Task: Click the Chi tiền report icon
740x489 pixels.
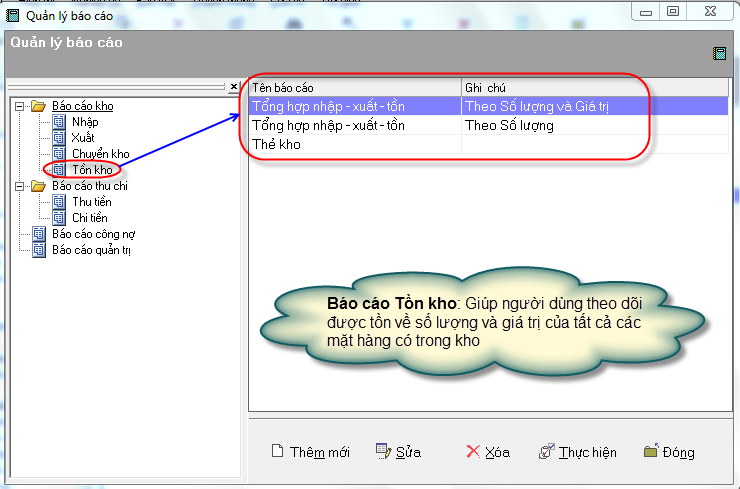Action: (x=58, y=218)
